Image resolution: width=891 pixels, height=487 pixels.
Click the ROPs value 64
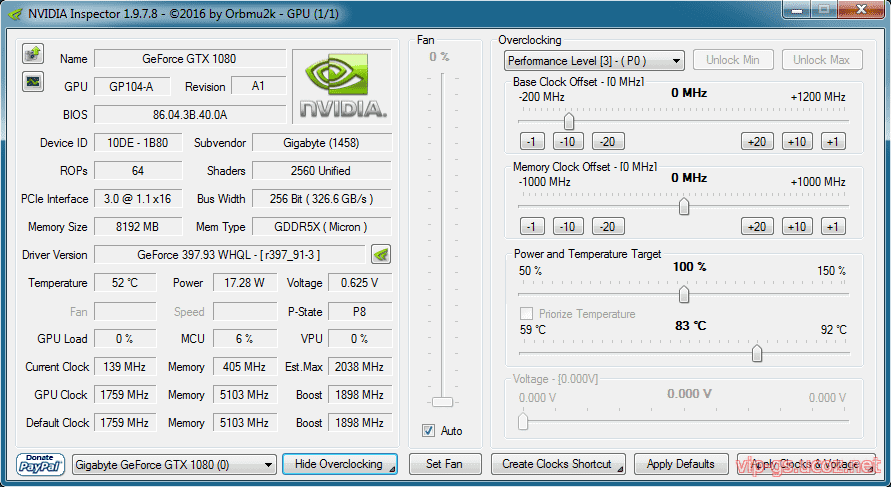(138, 170)
